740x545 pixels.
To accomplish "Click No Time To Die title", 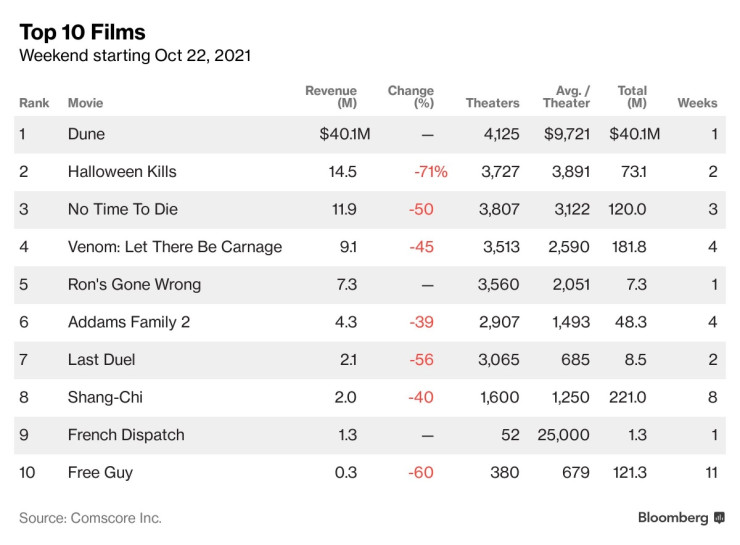I will 122,210.
